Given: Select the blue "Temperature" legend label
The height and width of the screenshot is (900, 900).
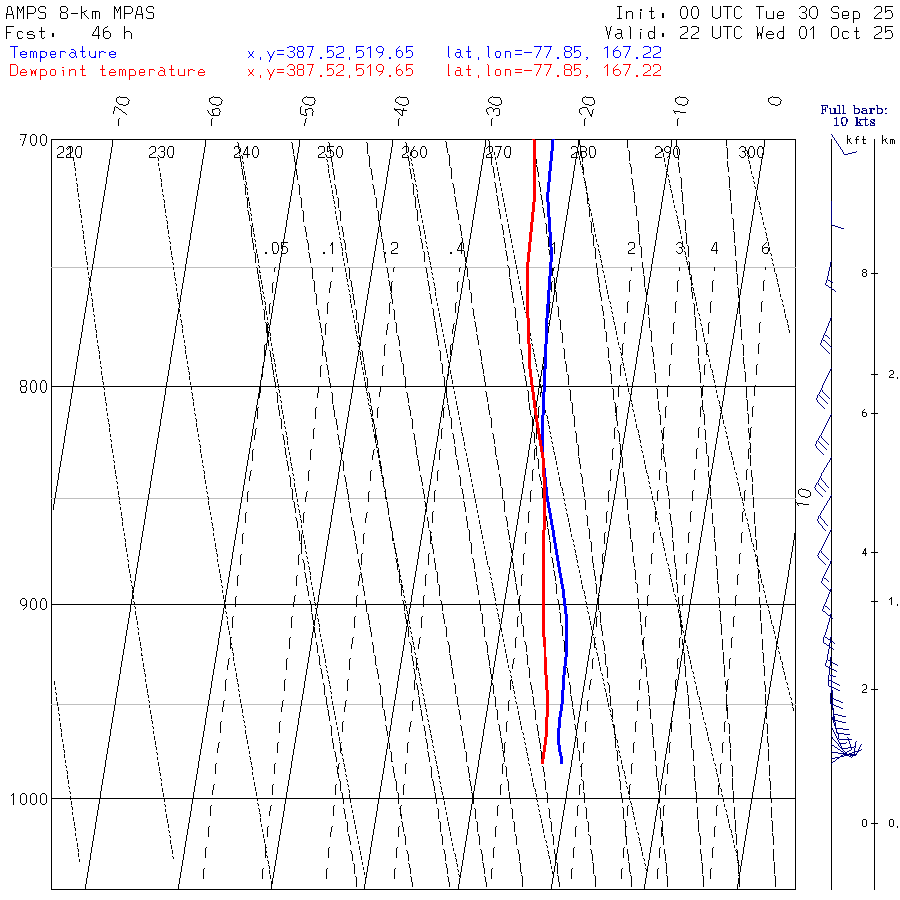Looking at the screenshot, I should click(63, 53).
